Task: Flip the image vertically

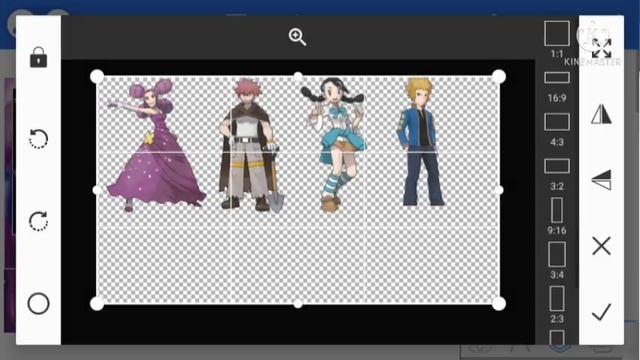Action: point(601,180)
